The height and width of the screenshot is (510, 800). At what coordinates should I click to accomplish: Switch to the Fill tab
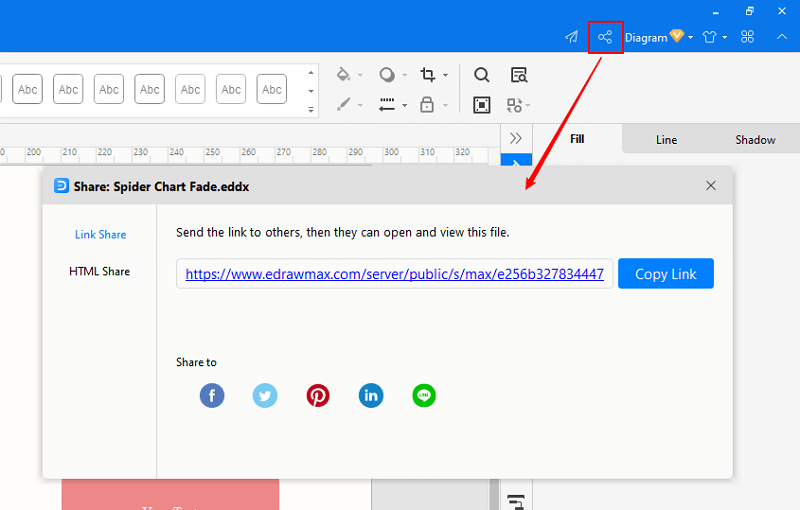[577, 139]
